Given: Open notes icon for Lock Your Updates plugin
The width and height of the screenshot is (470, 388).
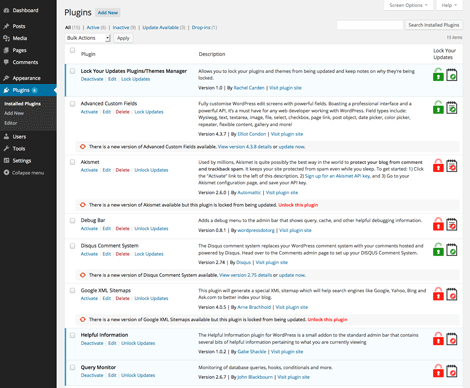Looking at the screenshot, I should (452, 75).
